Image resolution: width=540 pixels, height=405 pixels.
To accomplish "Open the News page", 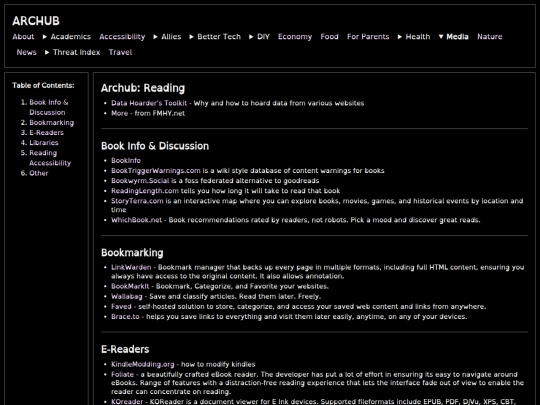I will pos(27,52).
